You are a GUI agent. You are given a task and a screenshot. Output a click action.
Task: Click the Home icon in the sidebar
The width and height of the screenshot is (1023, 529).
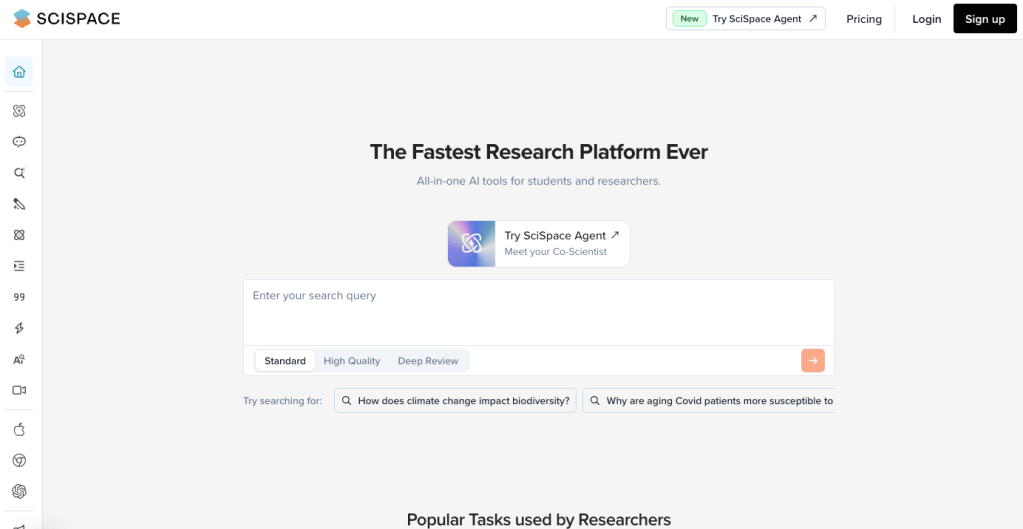19,72
